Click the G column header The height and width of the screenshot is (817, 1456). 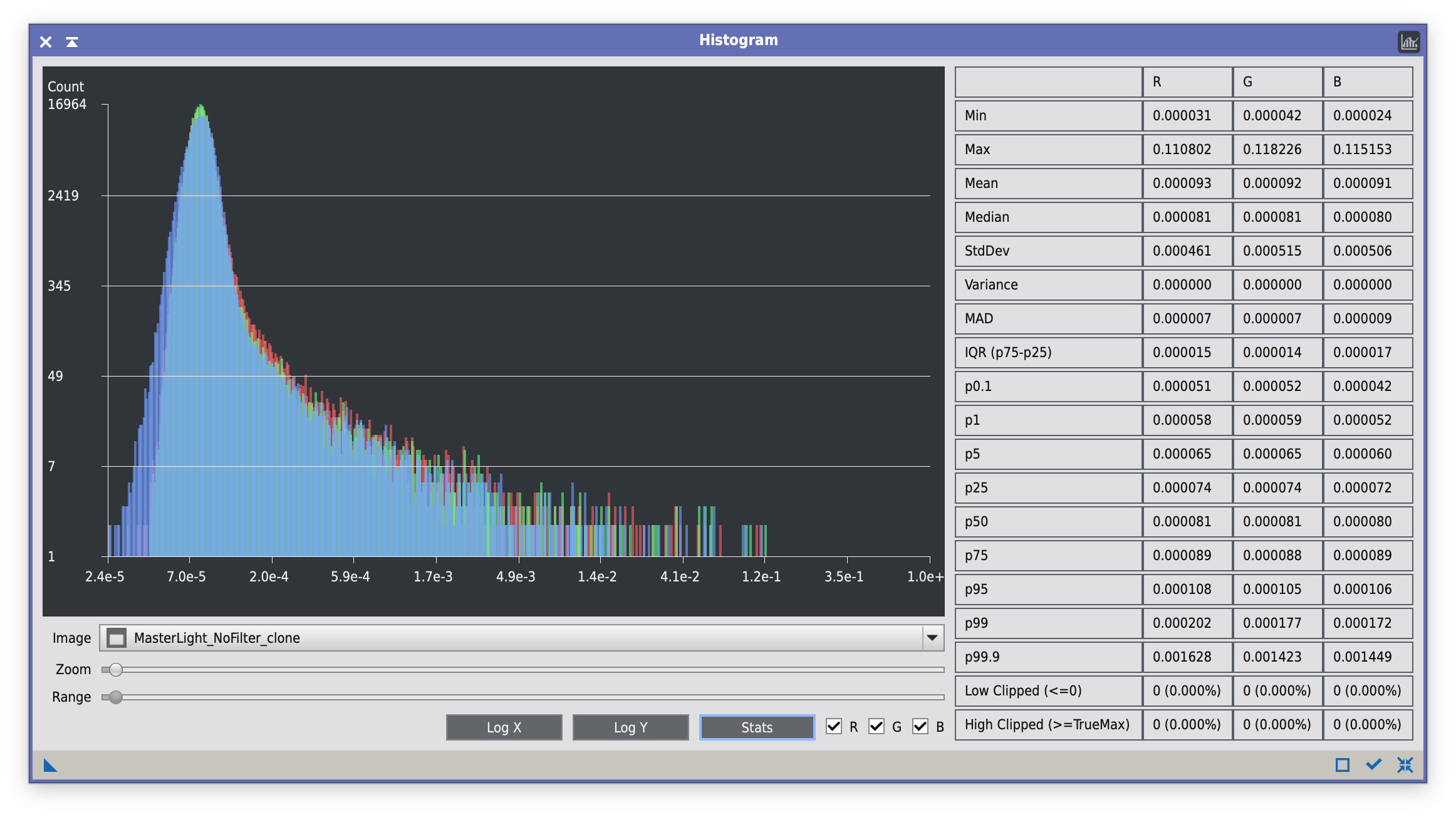point(1277,82)
